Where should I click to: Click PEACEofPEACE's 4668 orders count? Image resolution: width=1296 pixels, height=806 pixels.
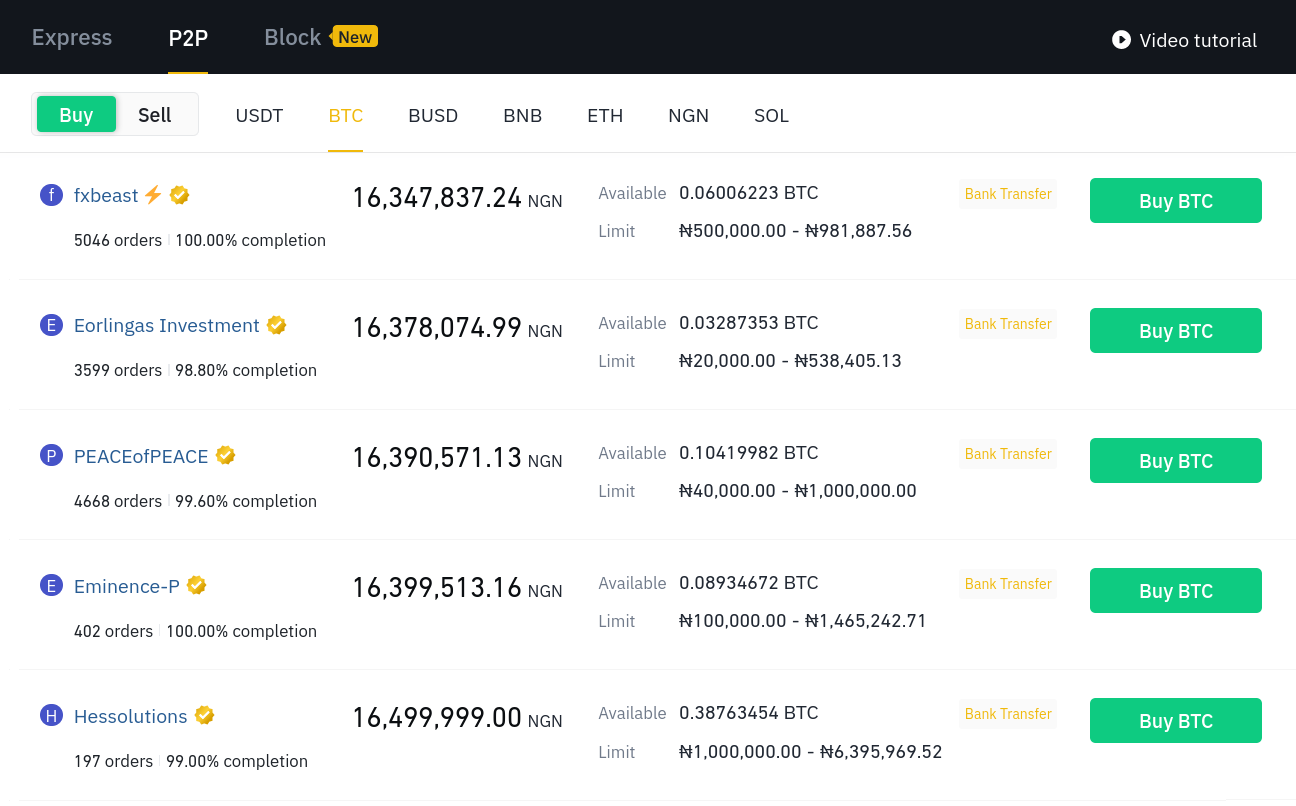pos(118,501)
